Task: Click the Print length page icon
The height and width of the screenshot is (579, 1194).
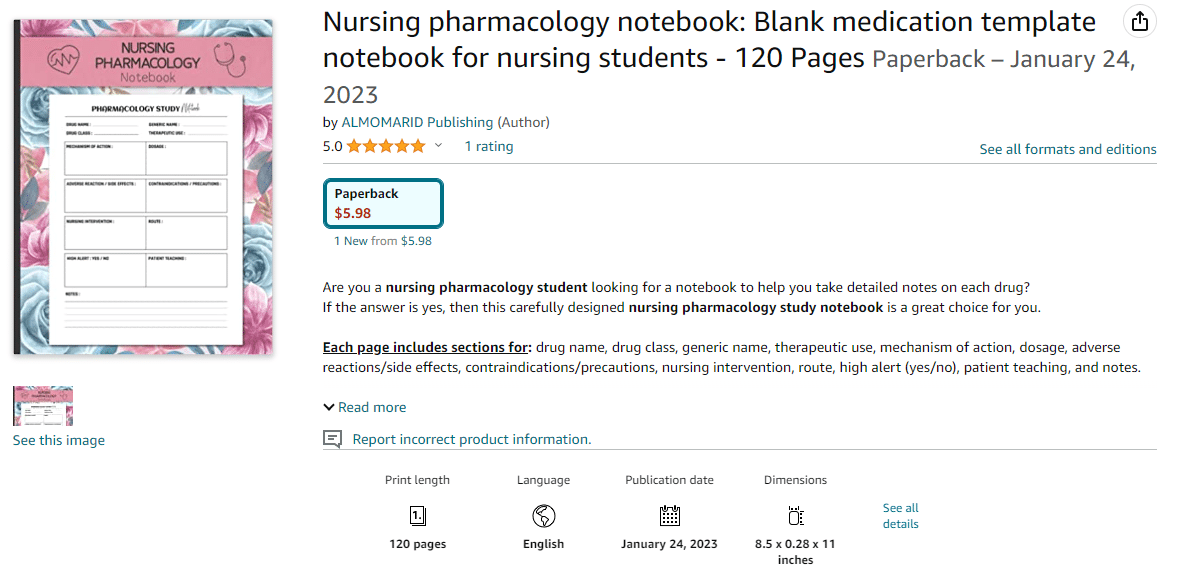Action: [417, 516]
